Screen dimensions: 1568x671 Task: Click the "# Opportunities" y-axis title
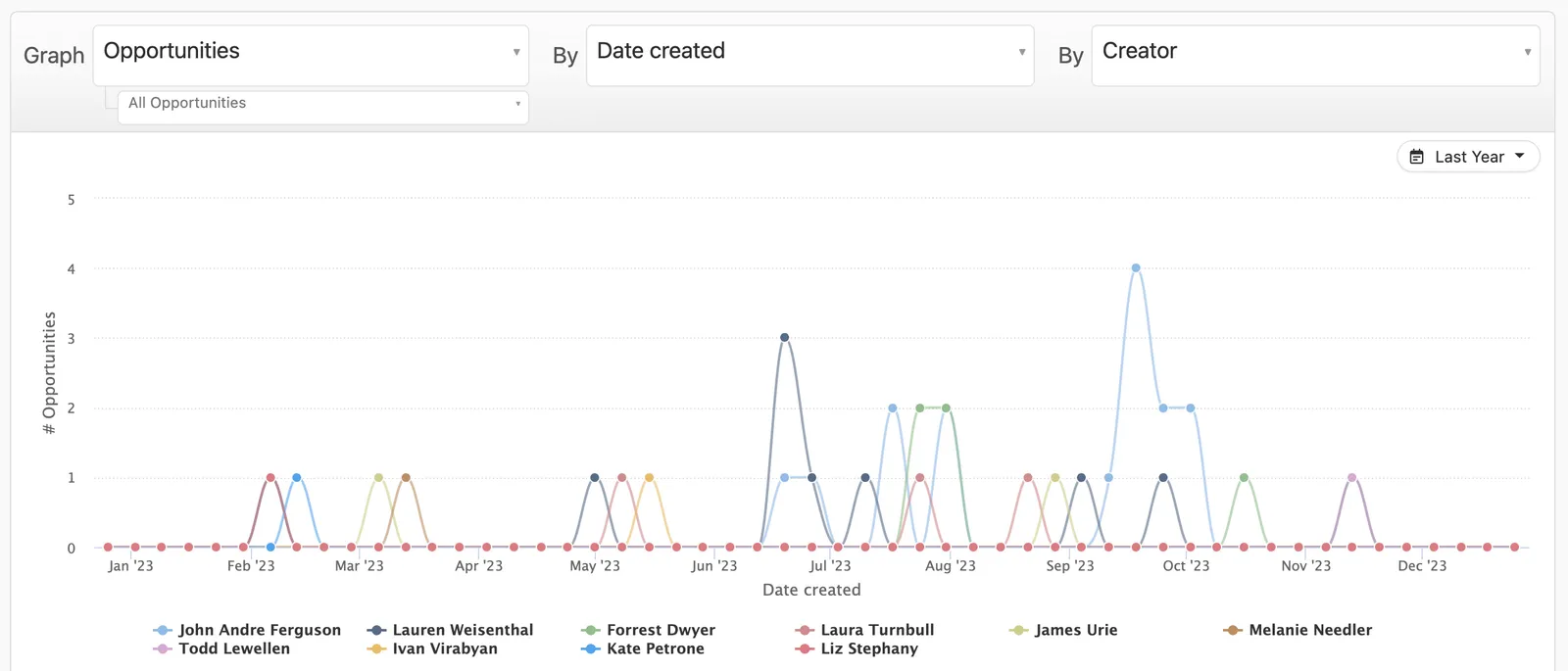tap(49, 373)
